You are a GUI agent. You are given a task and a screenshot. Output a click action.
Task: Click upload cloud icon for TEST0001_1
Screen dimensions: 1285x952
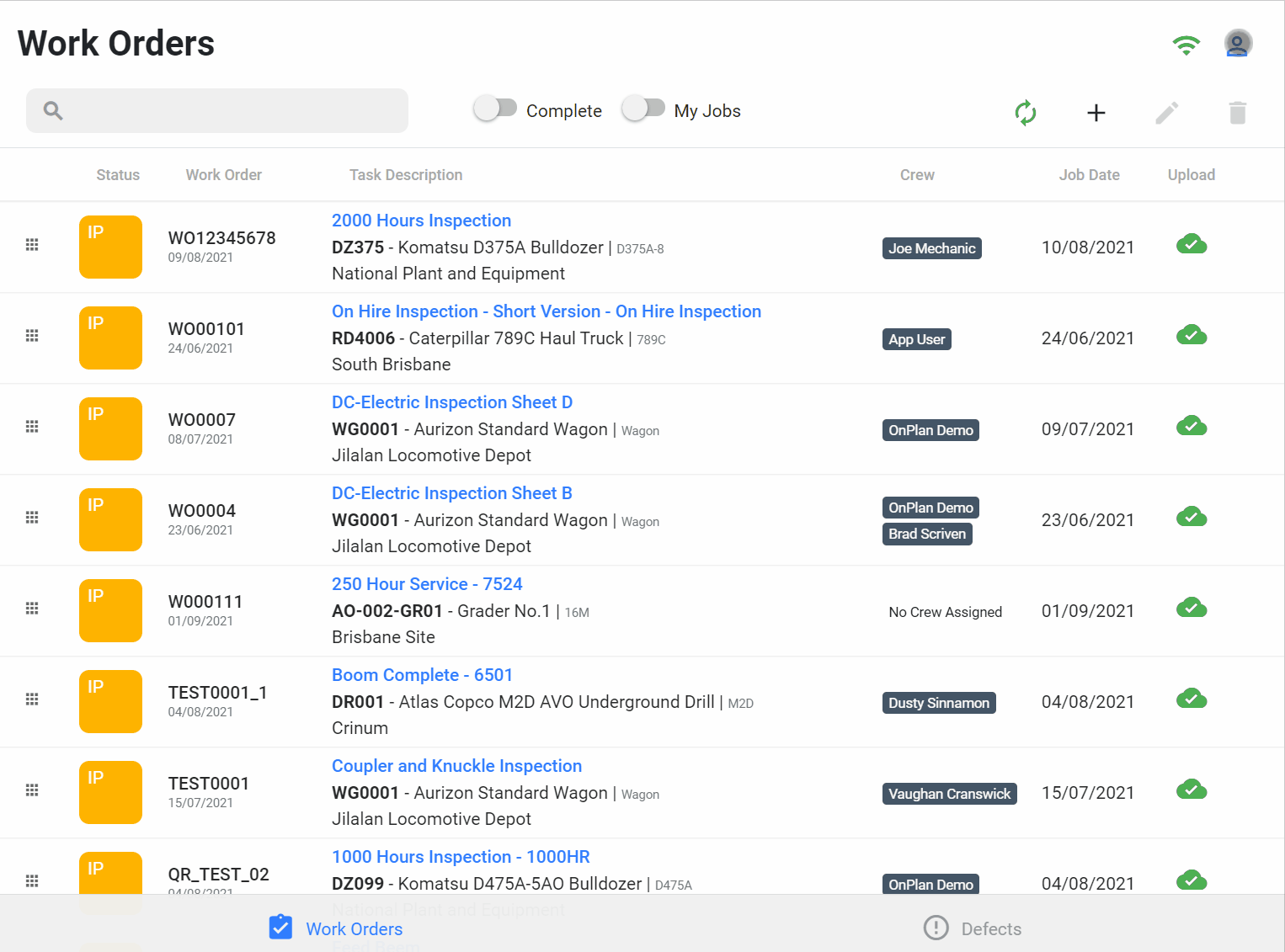[1192, 699]
